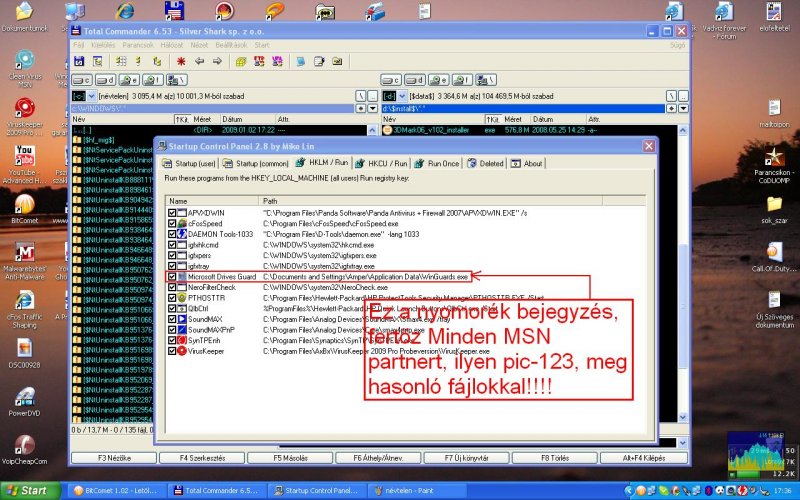The image size is (800, 500).
Task: Switch right panel to CD drive e
Action: click(439, 80)
